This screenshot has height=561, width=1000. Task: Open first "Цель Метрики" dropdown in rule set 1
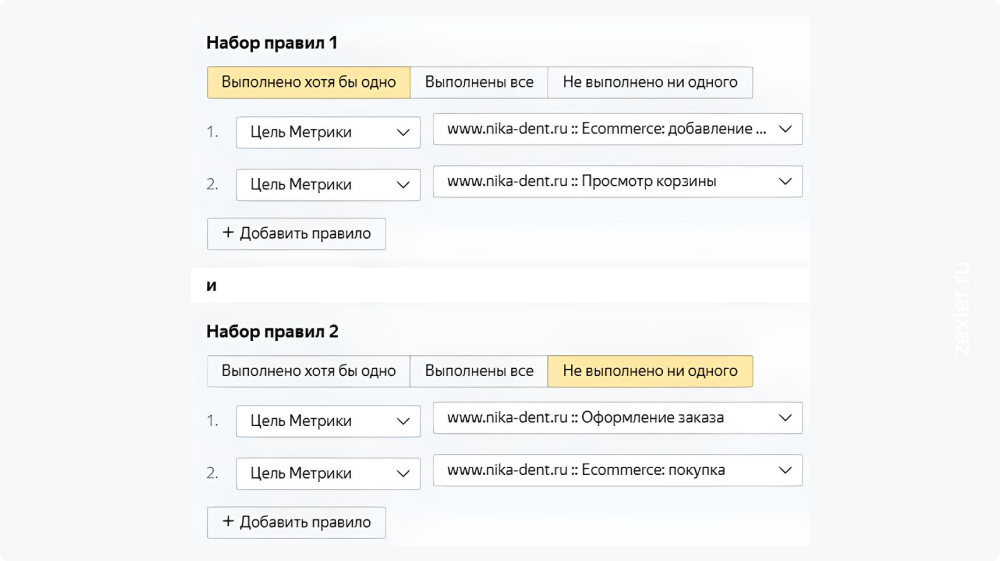(328, 132)
